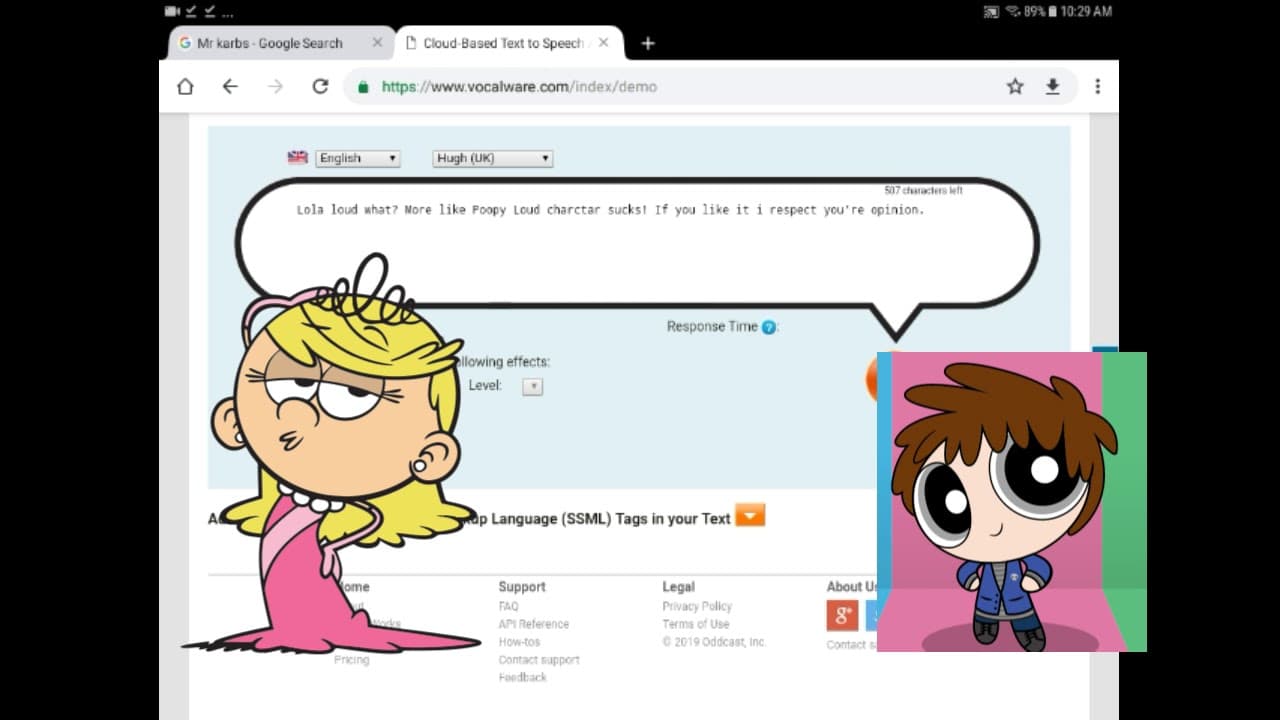This screenshot has height=720, width=1280.
Task: Bookmark this page with star icon
Action: (1015, 87)
